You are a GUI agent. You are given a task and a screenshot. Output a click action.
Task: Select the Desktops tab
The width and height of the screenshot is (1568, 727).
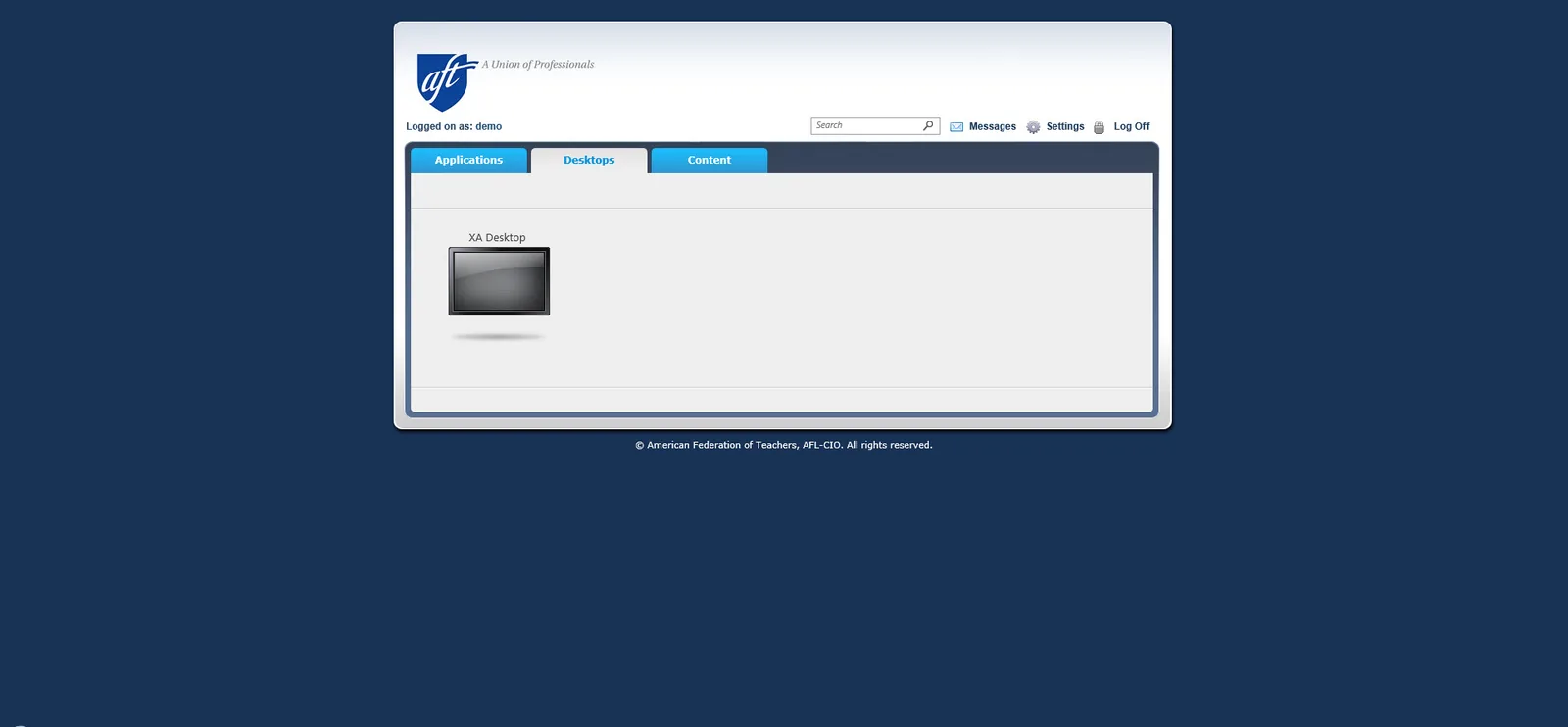589,161
